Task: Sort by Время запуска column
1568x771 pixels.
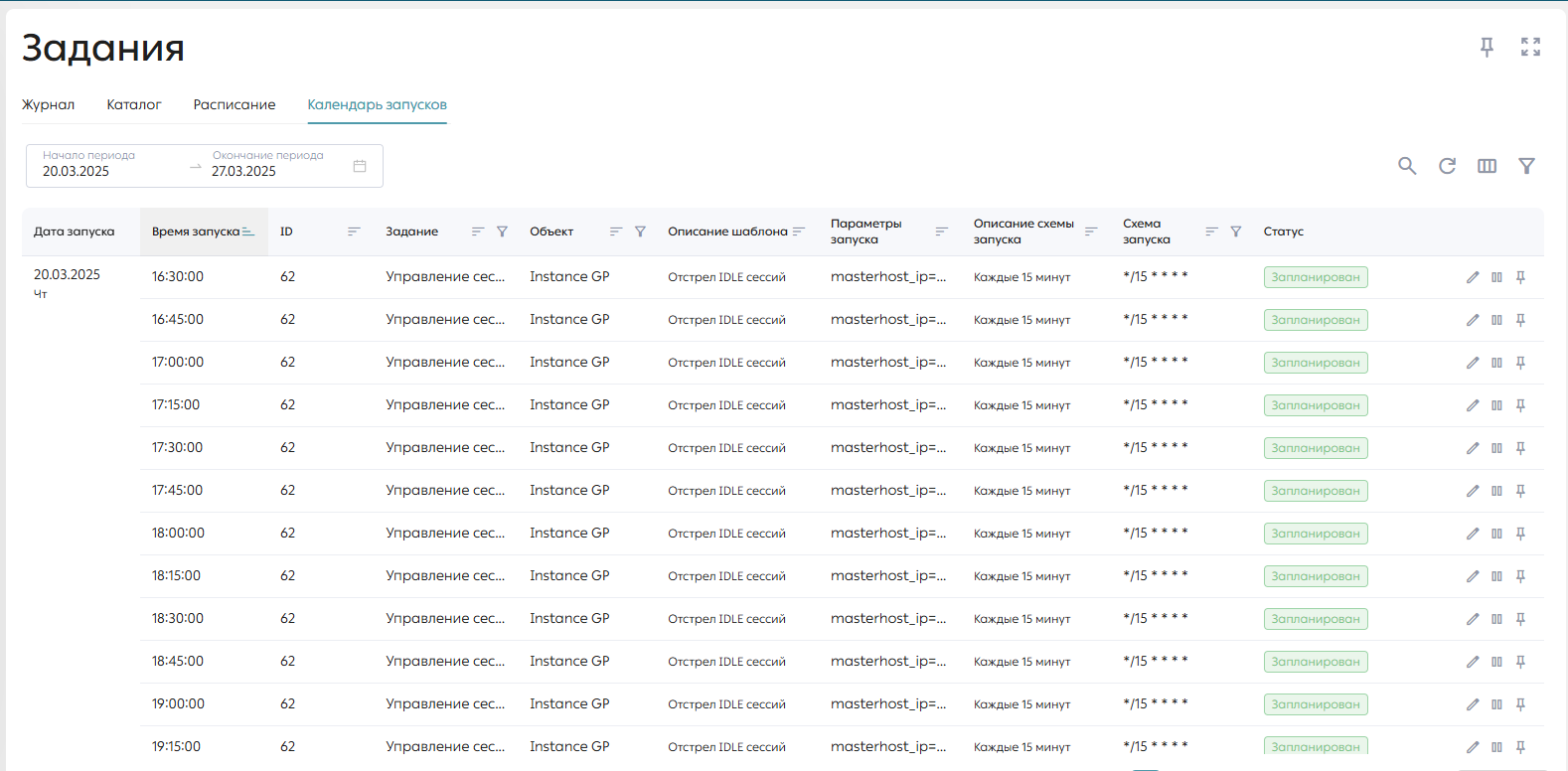Action: (x=248, y=231)
